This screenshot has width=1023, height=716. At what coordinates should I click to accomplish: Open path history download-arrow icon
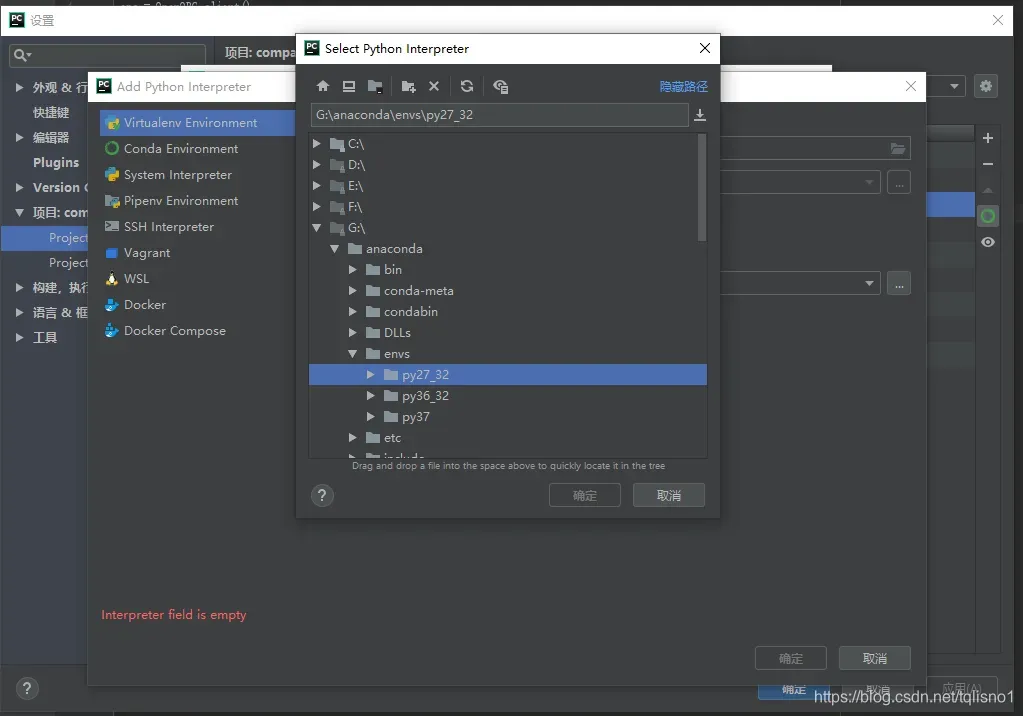700,115
